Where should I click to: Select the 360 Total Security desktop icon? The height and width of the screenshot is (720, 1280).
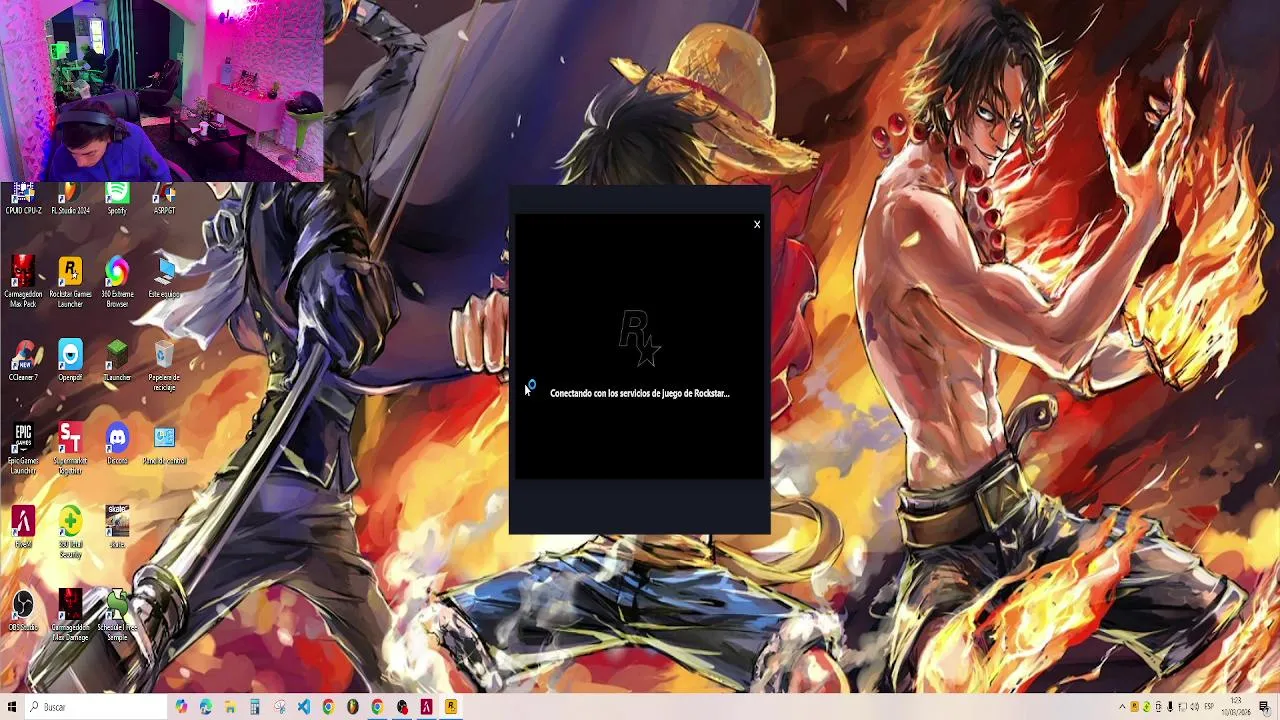(70, 532)
